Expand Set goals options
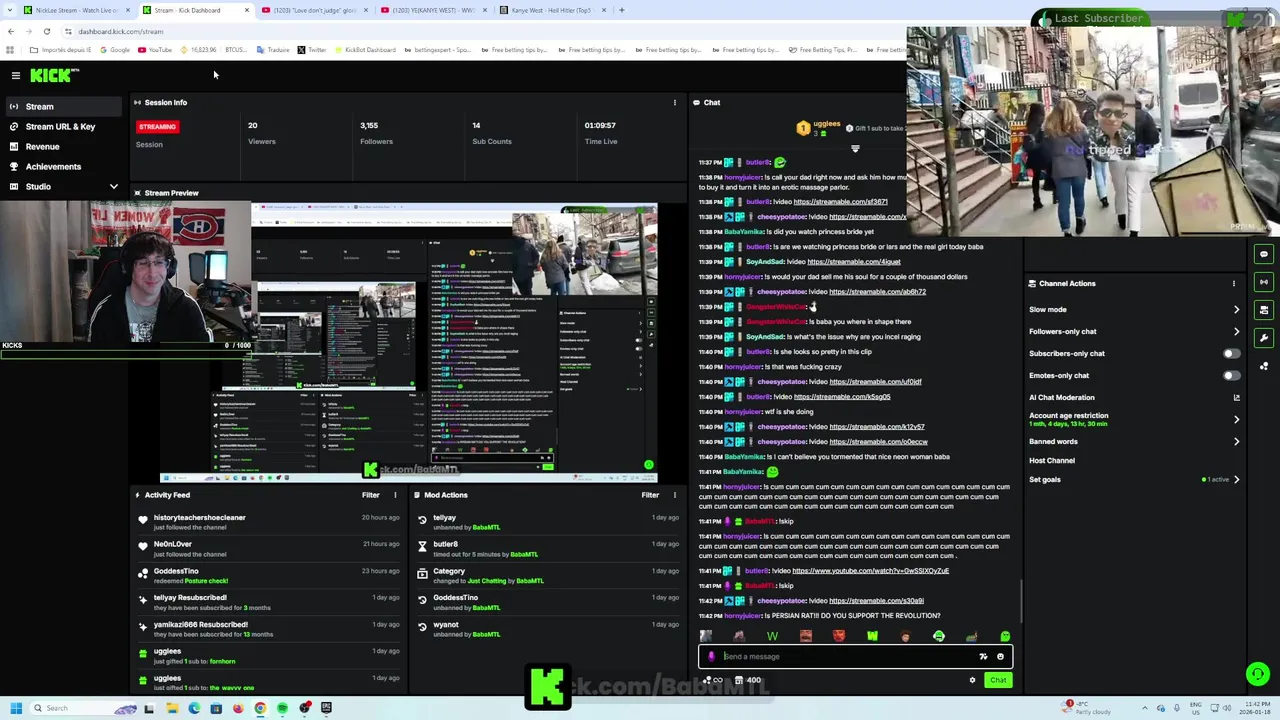Screen dimensions: 1280x720 point(1236,479)
